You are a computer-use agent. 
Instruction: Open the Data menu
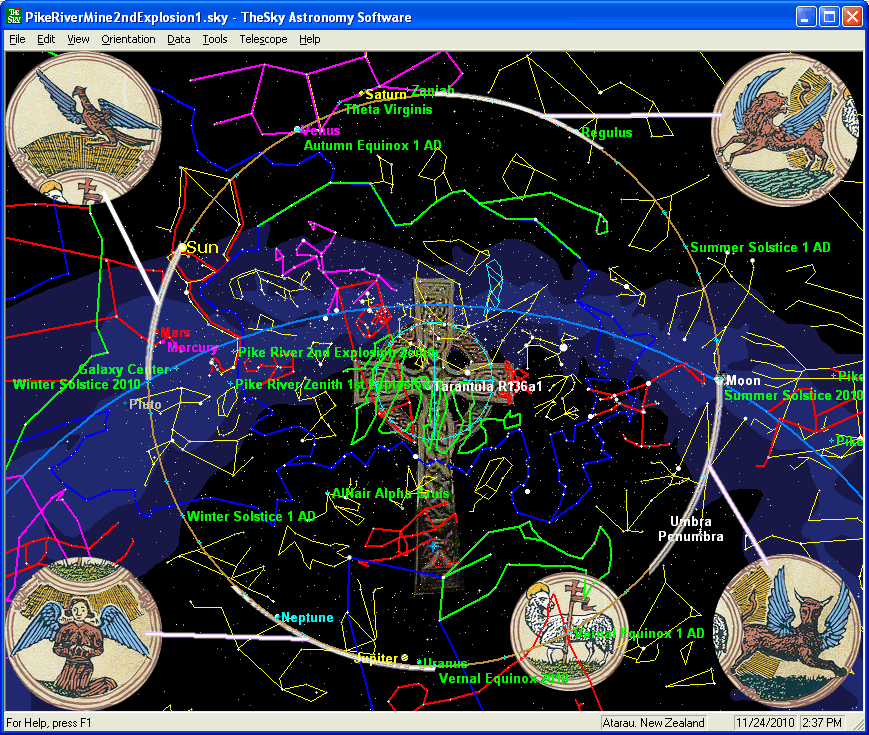tap(178, 39)
